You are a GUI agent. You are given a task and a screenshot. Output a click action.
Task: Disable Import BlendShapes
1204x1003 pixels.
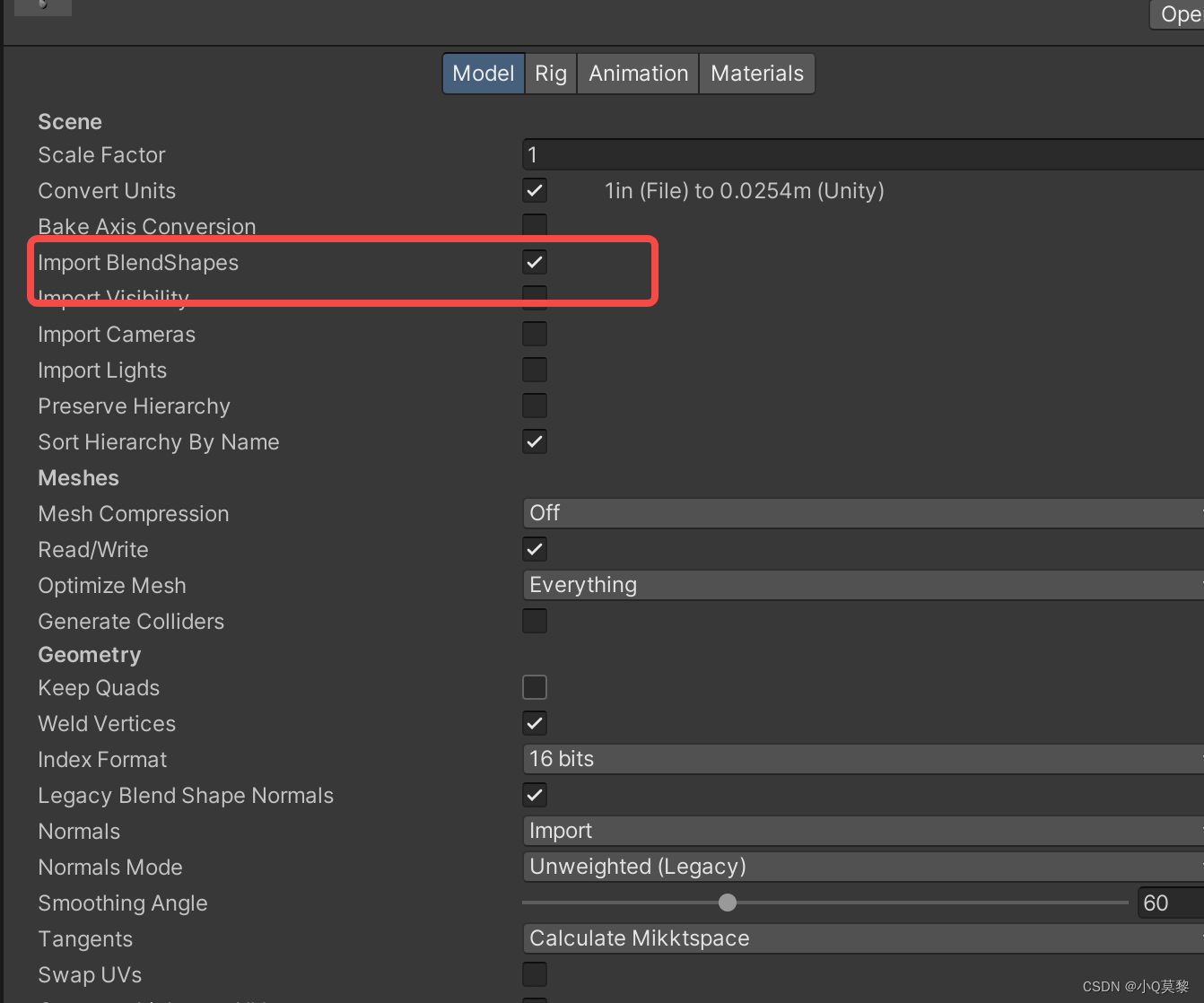coord(534,261)
